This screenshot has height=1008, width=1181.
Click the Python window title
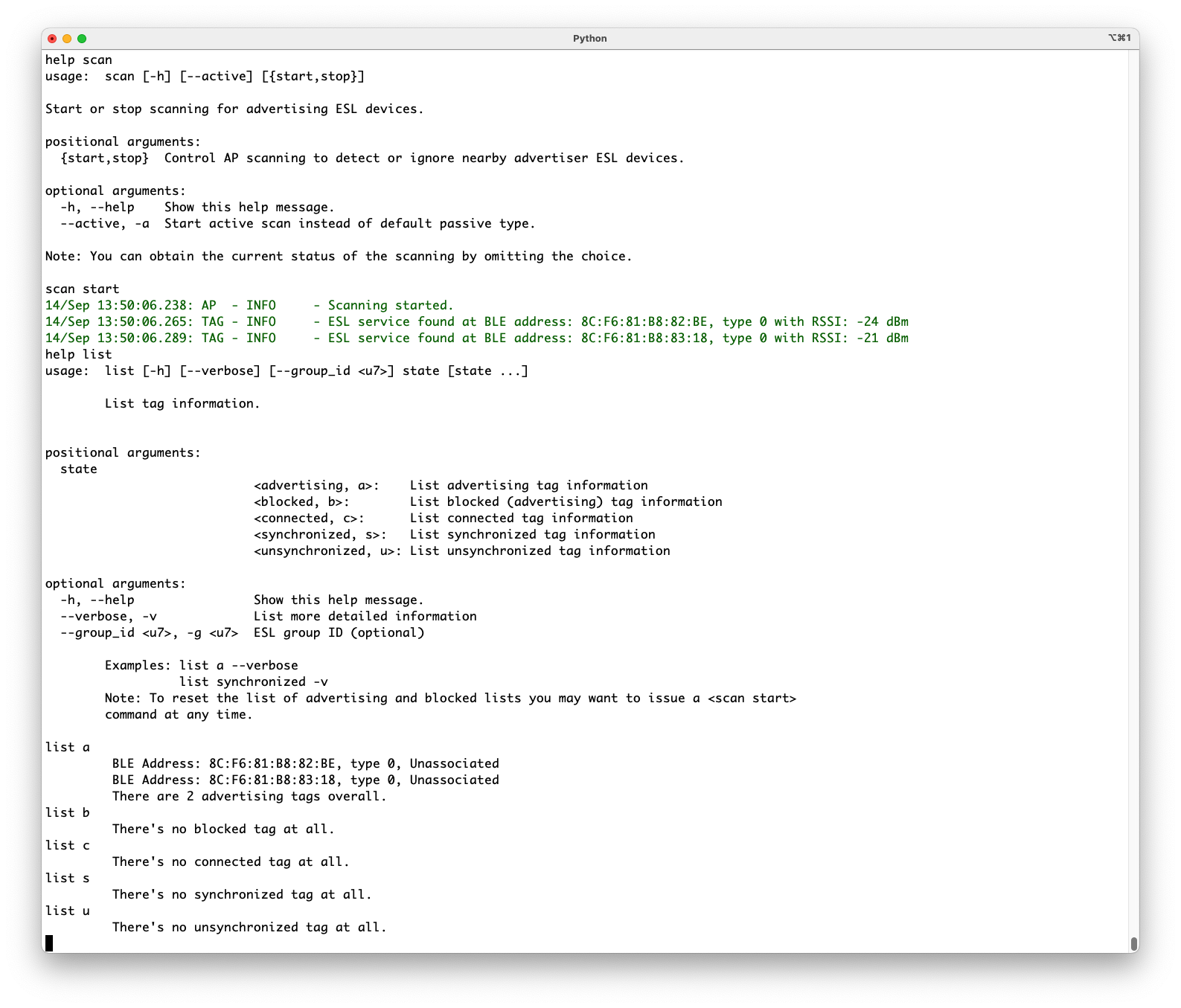click(x=589, y=39)
